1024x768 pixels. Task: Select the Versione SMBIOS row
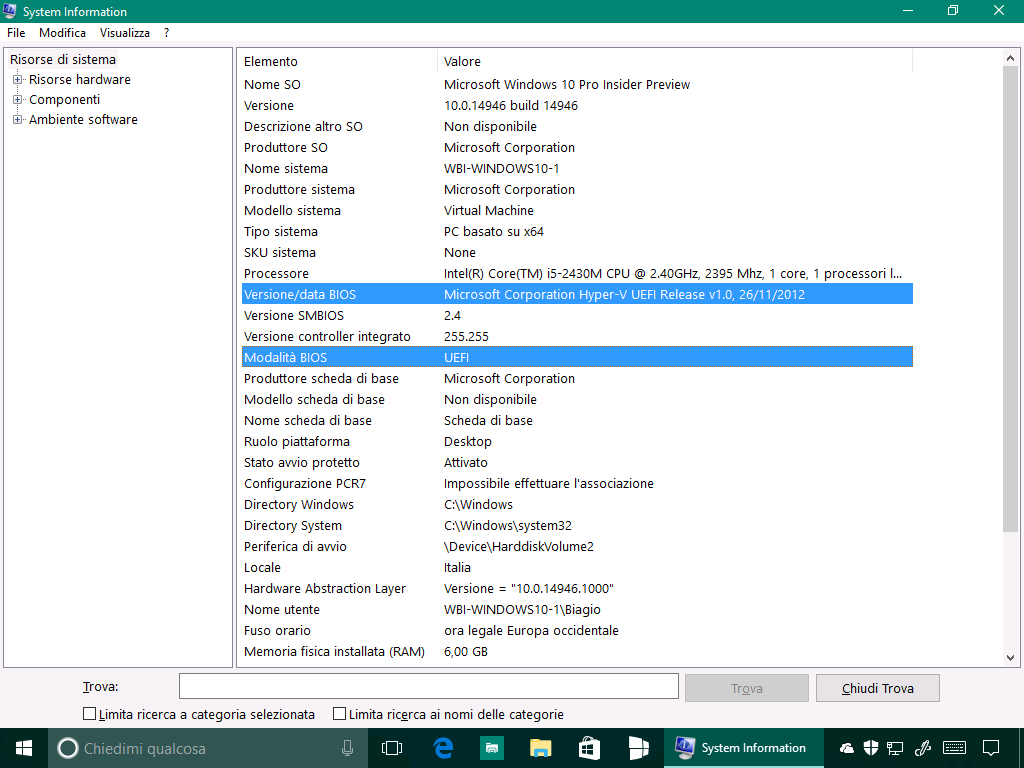[577, 315]
